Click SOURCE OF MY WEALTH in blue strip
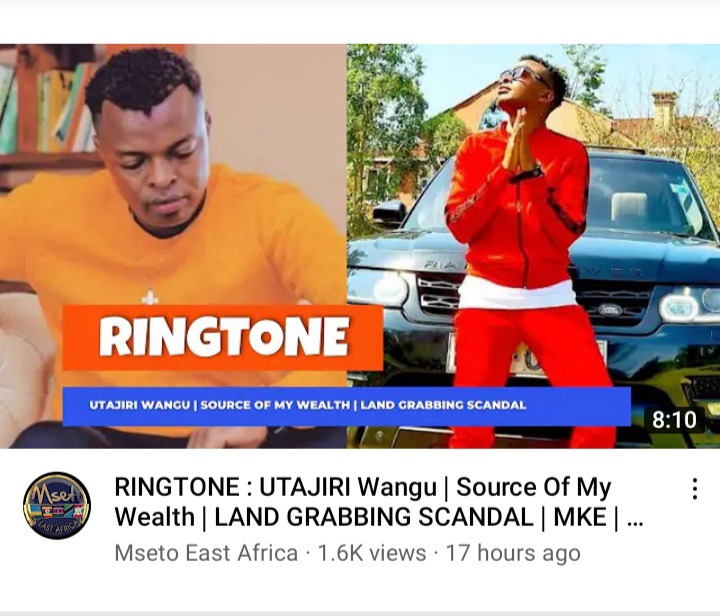The width and height of the screenshot is (720, 616). [x=275, y=405]
